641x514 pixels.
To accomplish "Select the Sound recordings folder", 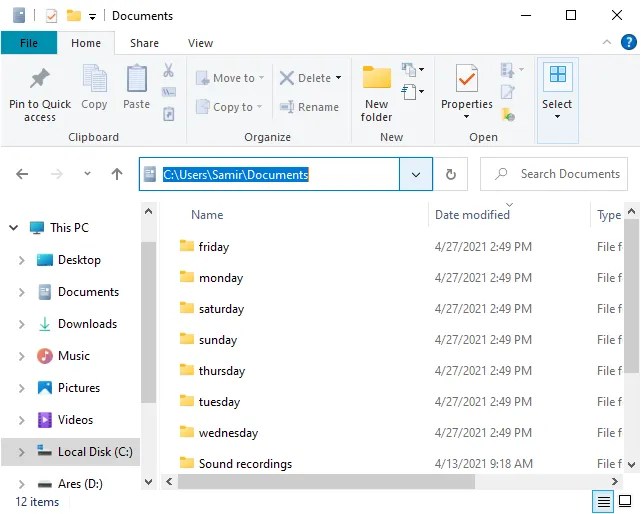I will (245, 464).
